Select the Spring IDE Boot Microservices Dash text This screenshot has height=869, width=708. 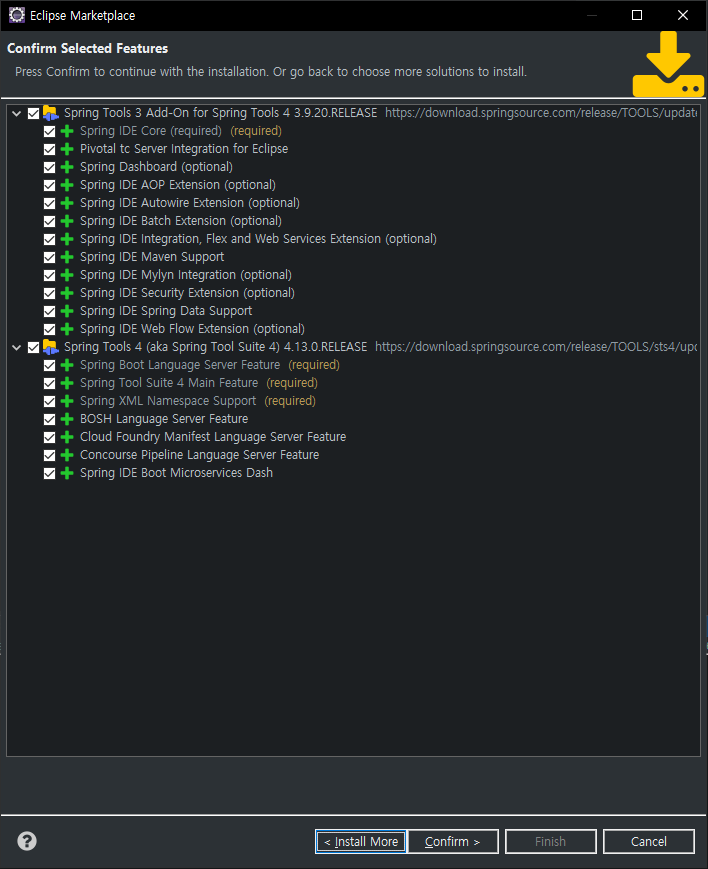coord(176,473)
